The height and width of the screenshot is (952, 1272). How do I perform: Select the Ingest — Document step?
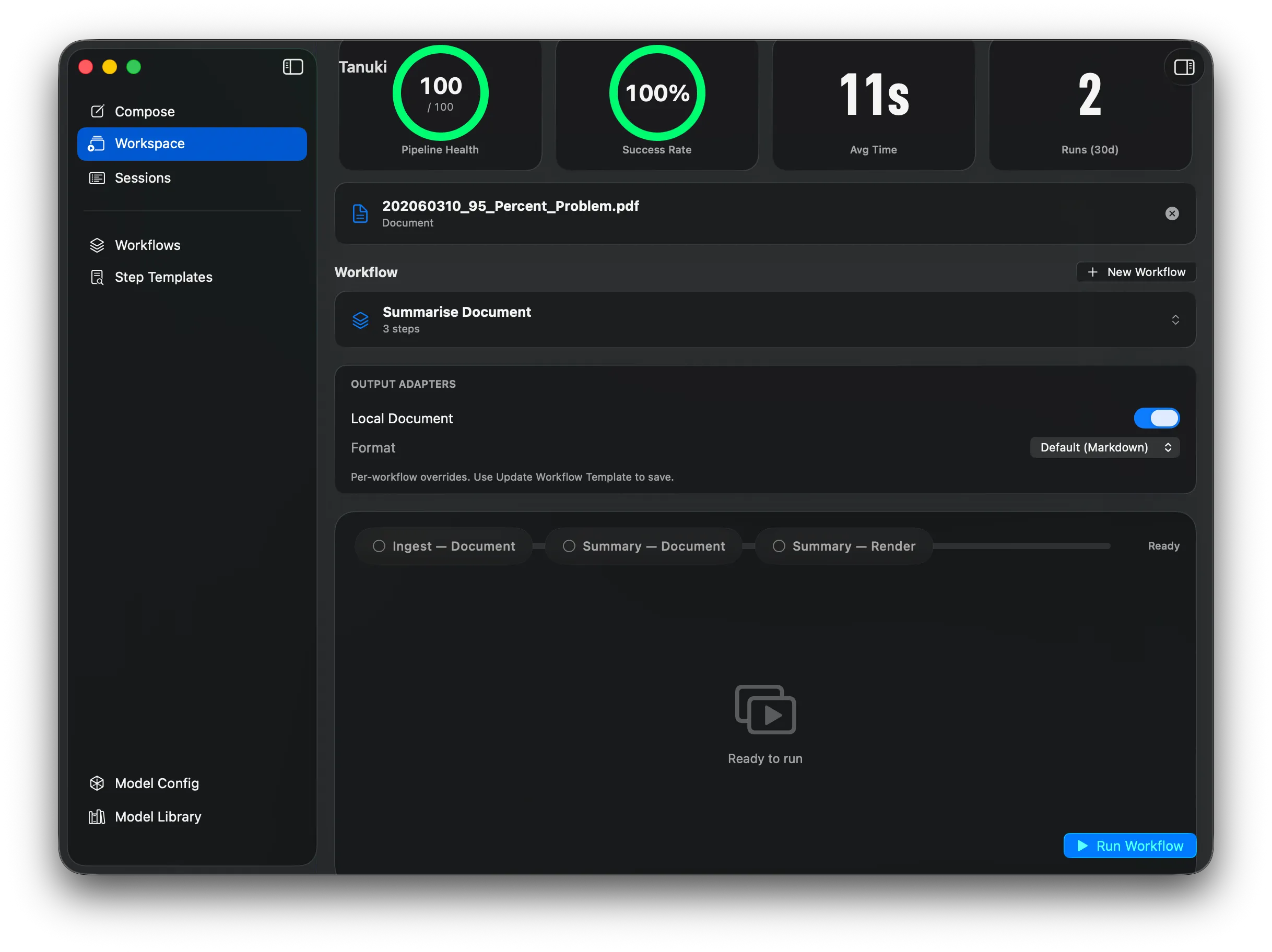click(443, 545)
